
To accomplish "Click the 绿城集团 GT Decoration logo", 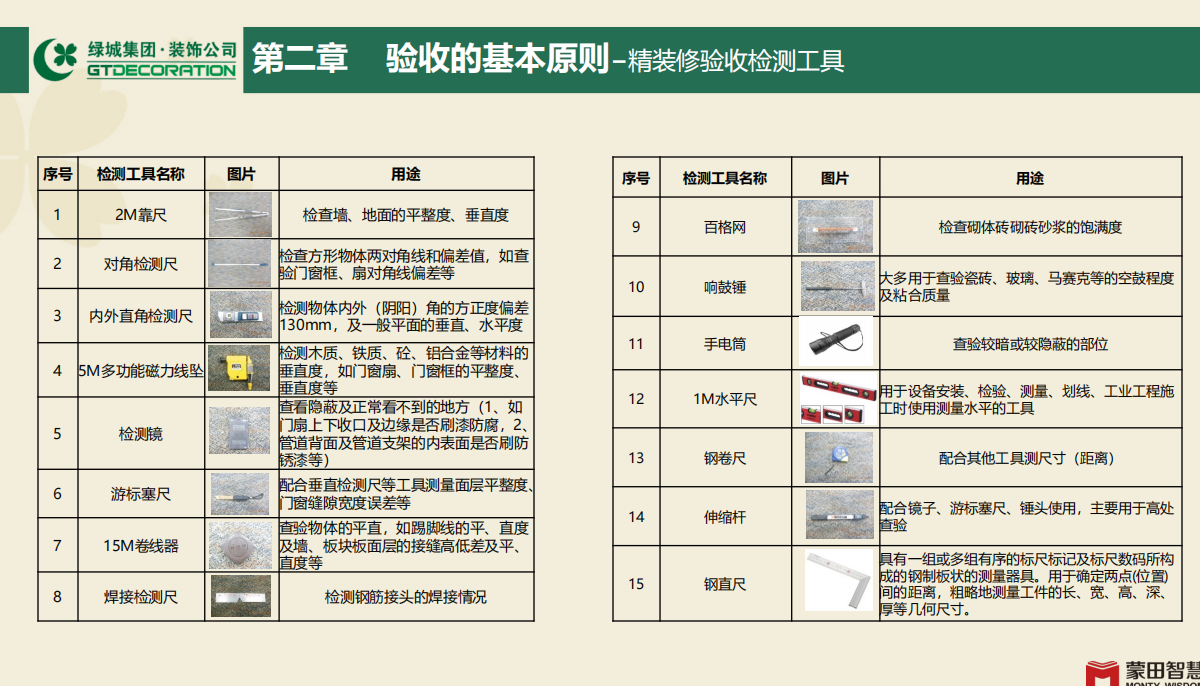I will pyautogui.click(x=136, y=59).
